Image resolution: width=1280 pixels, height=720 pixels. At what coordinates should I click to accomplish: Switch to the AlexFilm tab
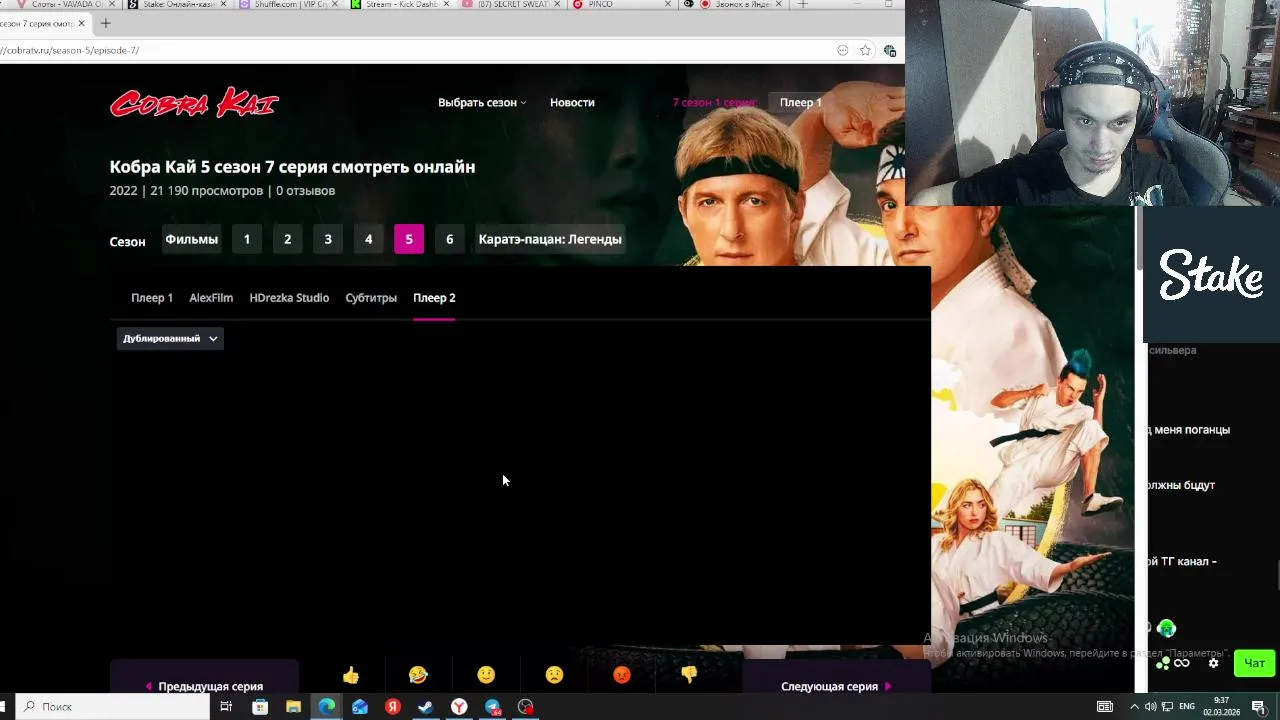211,298
